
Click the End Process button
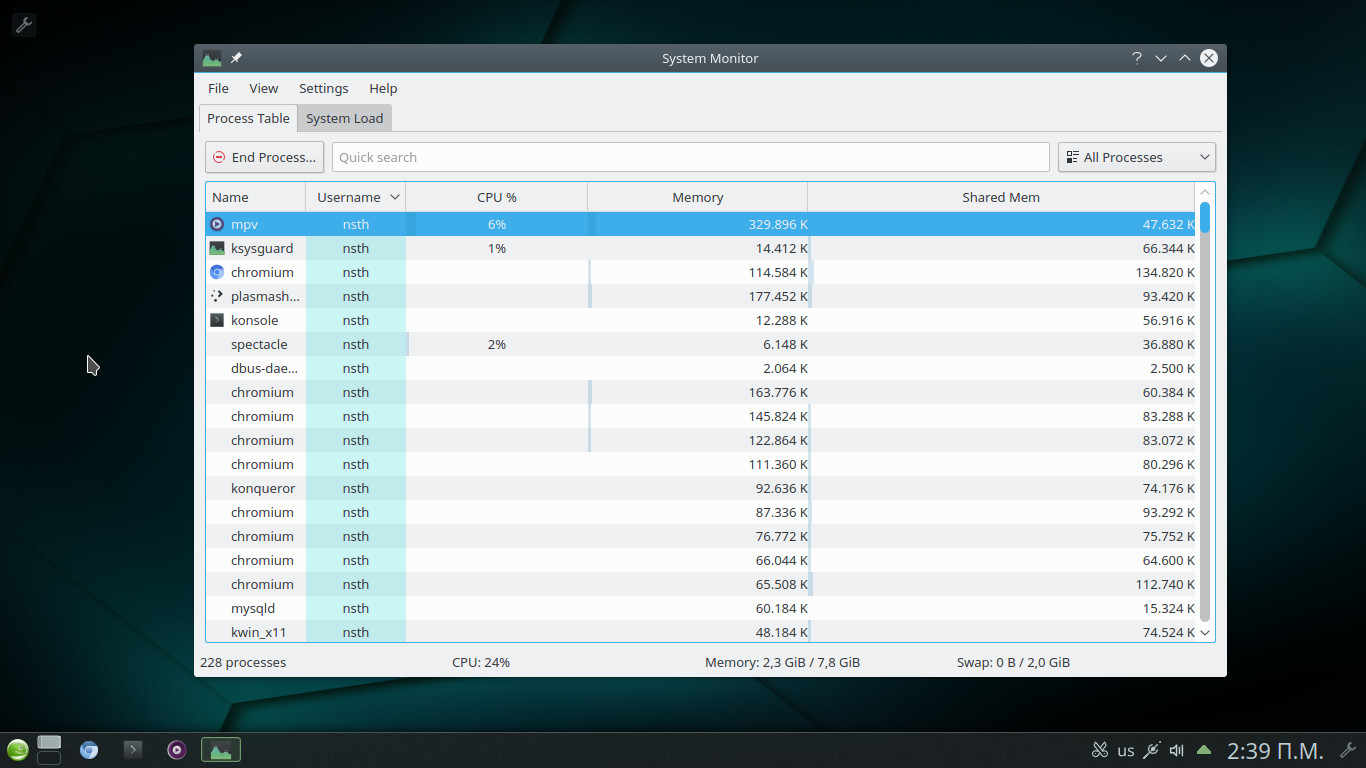264,157
